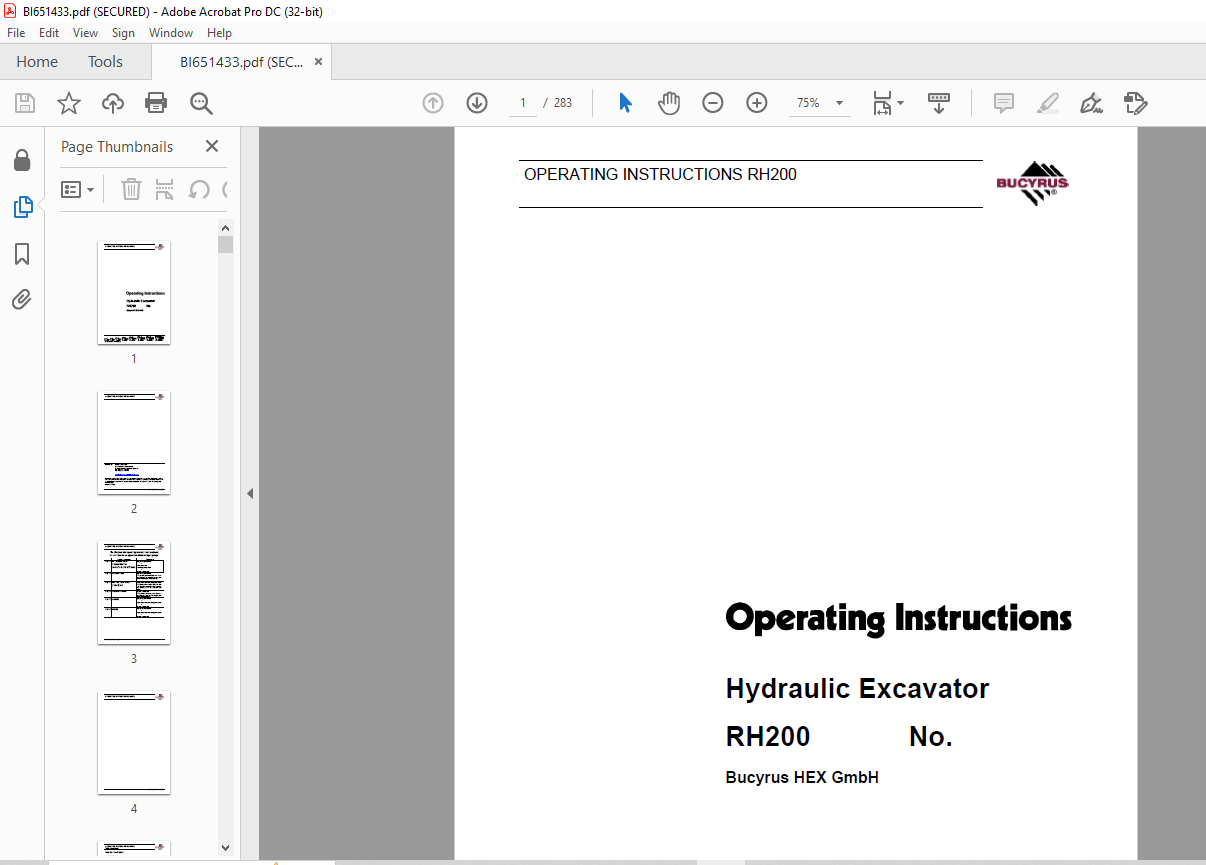Open the Edit menu
The height and width of the screenshot is (865, 1206).
49,33
